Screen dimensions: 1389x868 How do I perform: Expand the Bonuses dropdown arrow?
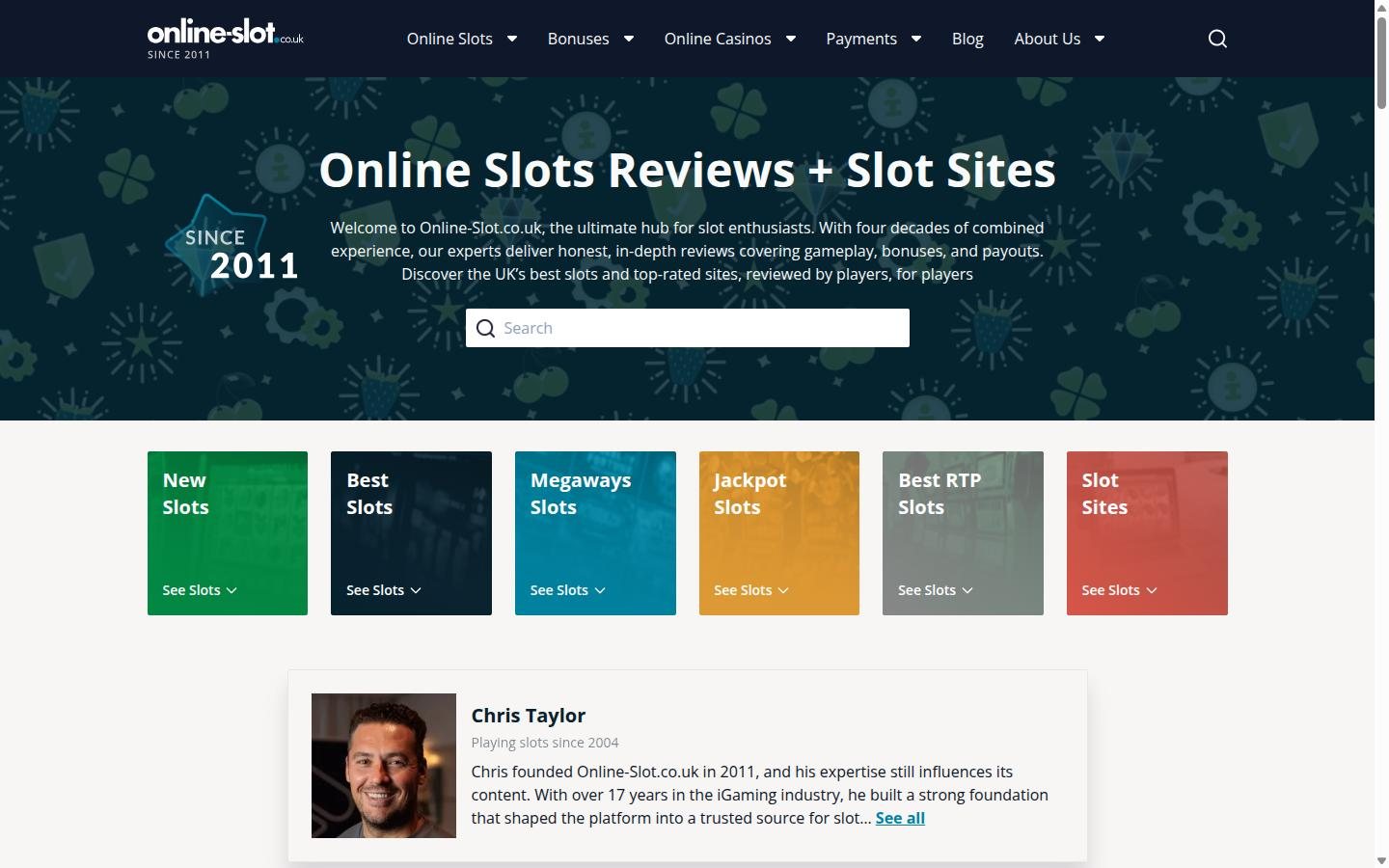click(629, 39)
